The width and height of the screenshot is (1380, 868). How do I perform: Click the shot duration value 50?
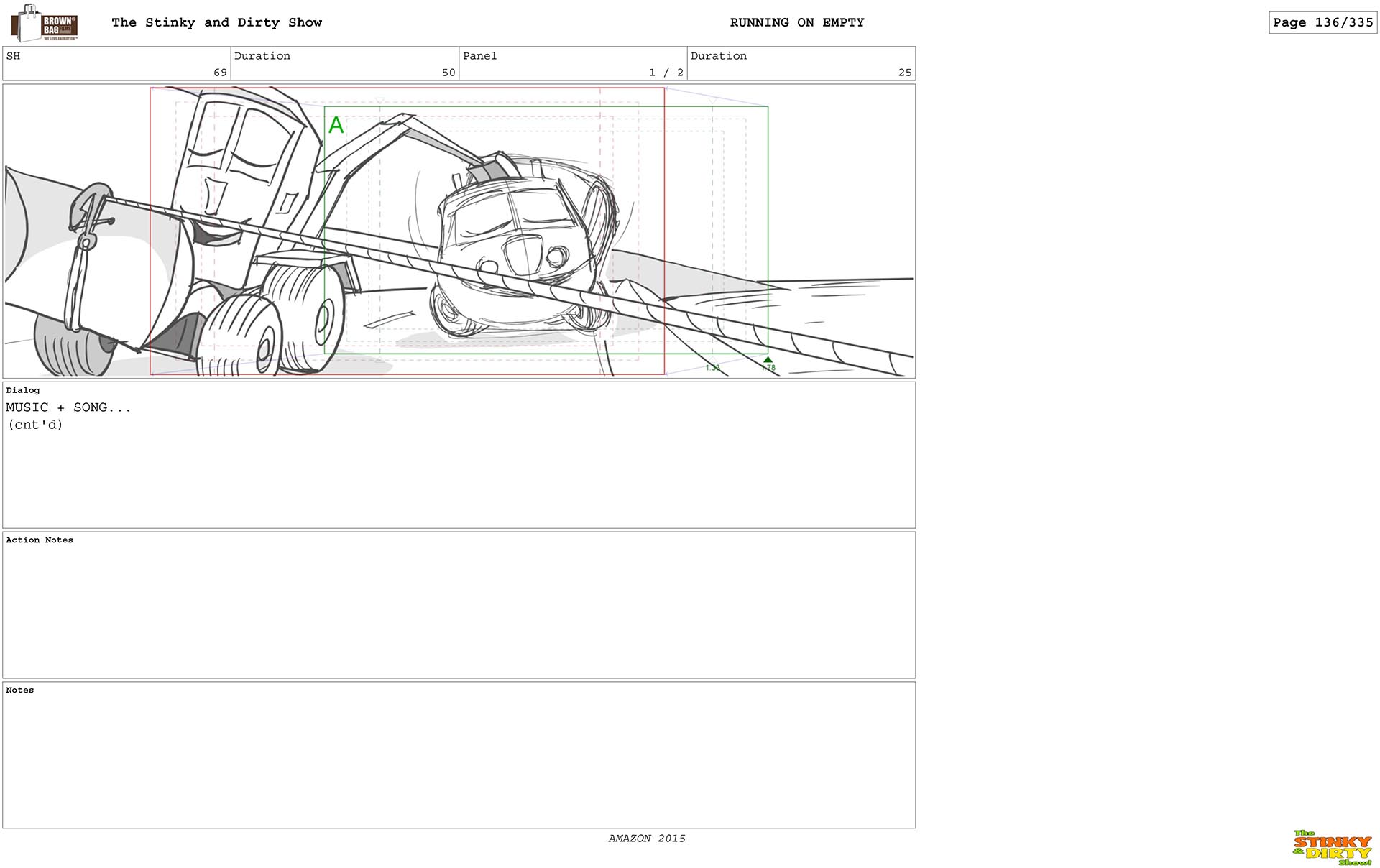[448, 73]
